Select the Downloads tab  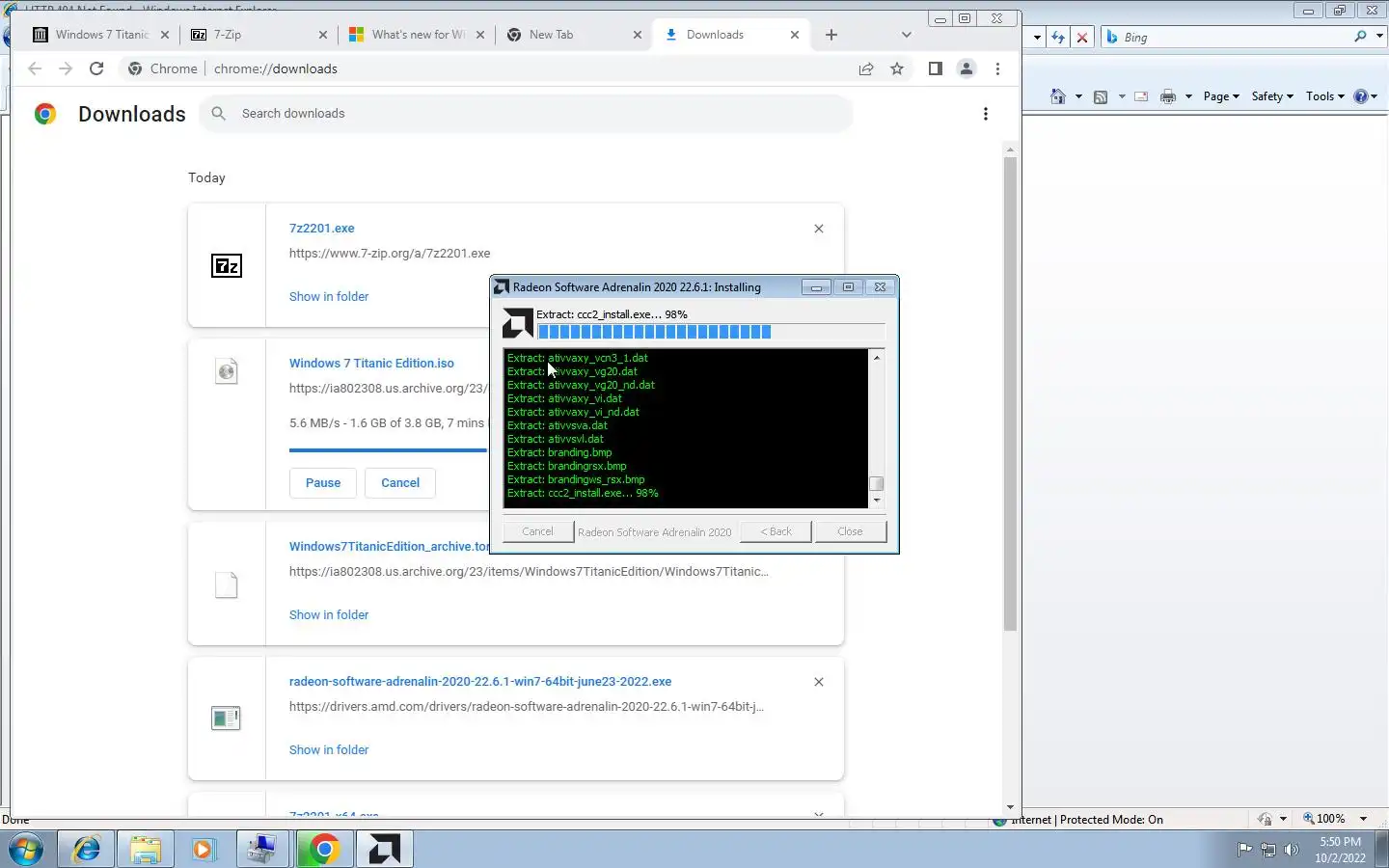(731, 35)
